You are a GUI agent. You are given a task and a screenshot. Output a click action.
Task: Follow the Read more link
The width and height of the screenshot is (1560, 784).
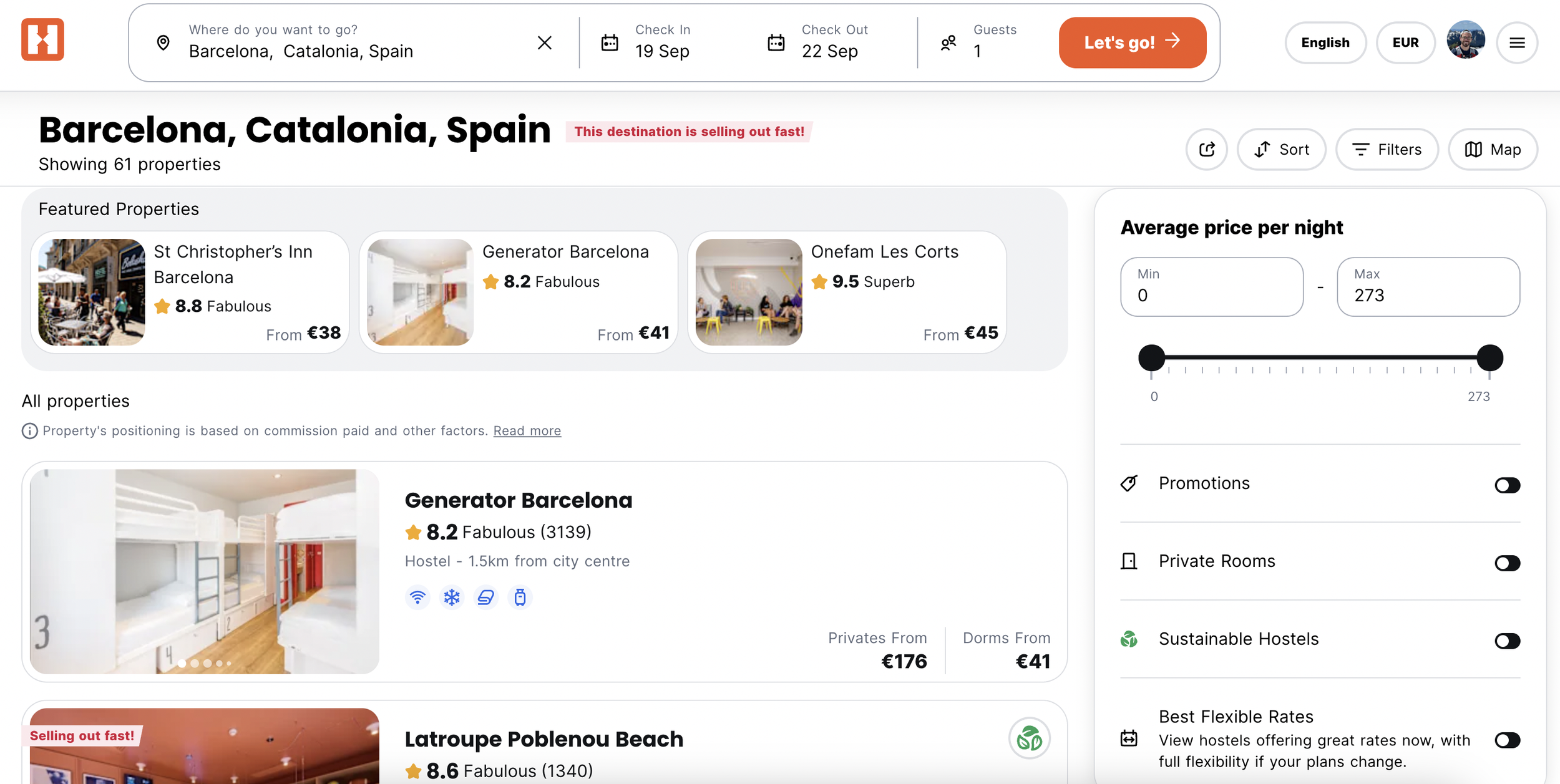click(x=527, y=430)
